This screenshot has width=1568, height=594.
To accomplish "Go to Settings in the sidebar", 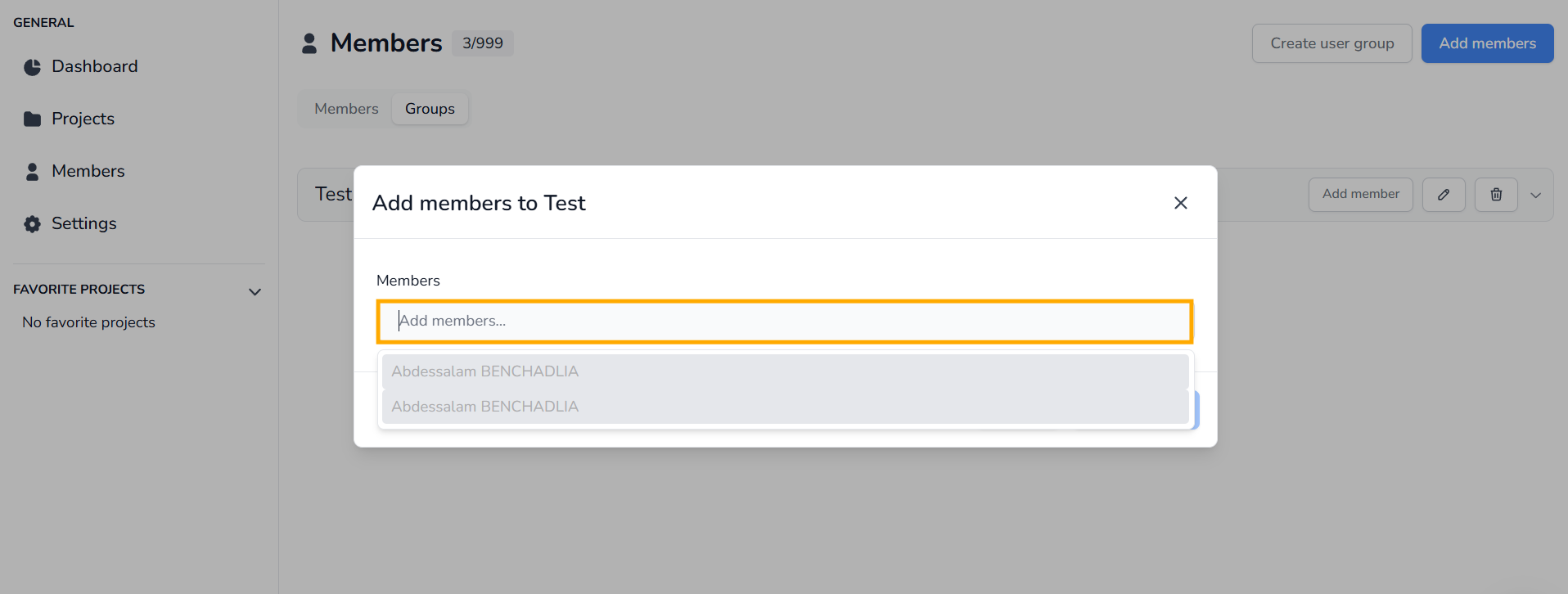I will tap(83, 223).
